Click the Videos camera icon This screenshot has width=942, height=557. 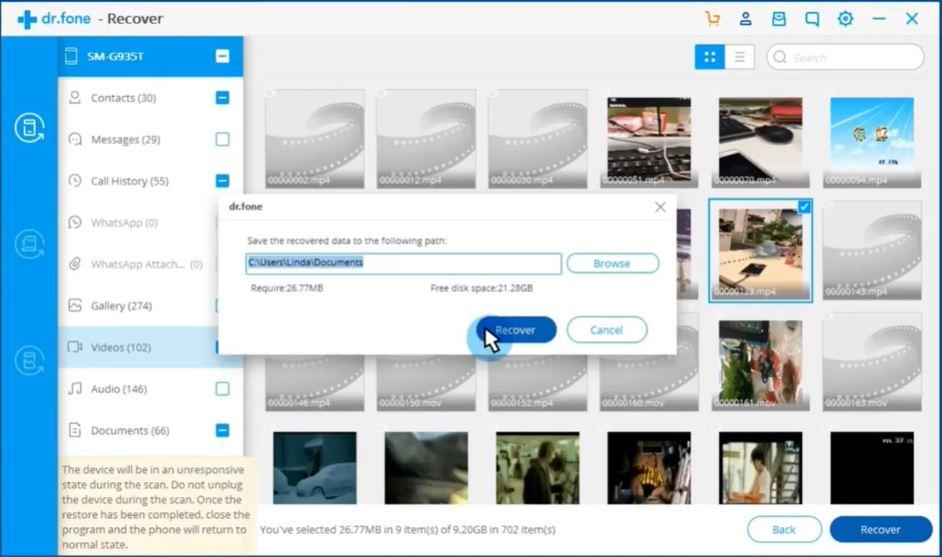[x=75, y=347]
